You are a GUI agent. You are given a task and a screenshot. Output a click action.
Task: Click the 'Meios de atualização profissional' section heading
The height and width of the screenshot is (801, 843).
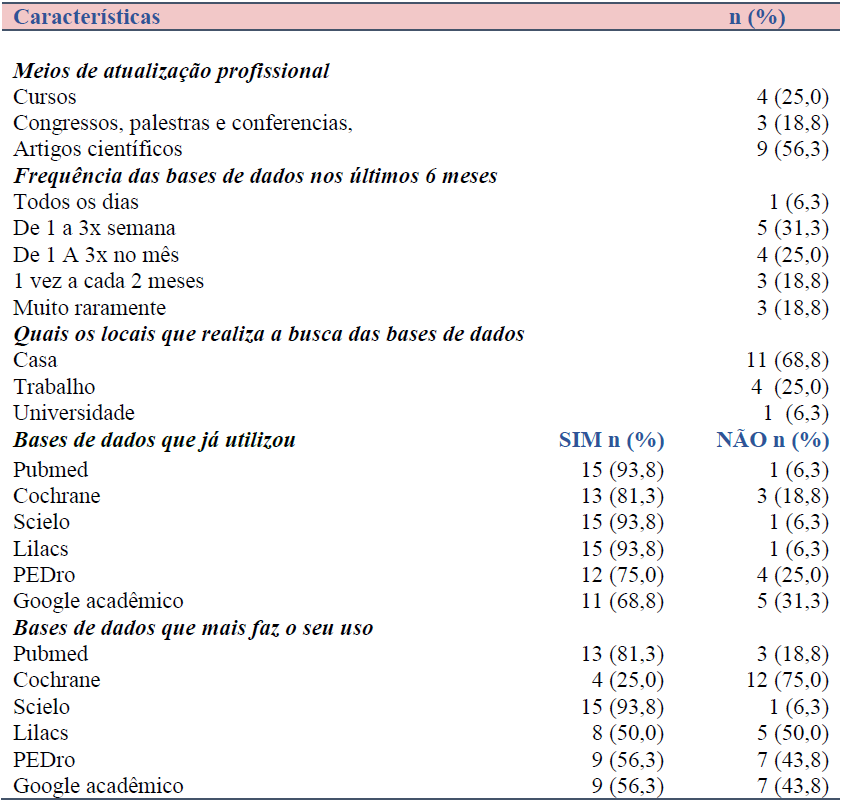(x=171, y=71)
